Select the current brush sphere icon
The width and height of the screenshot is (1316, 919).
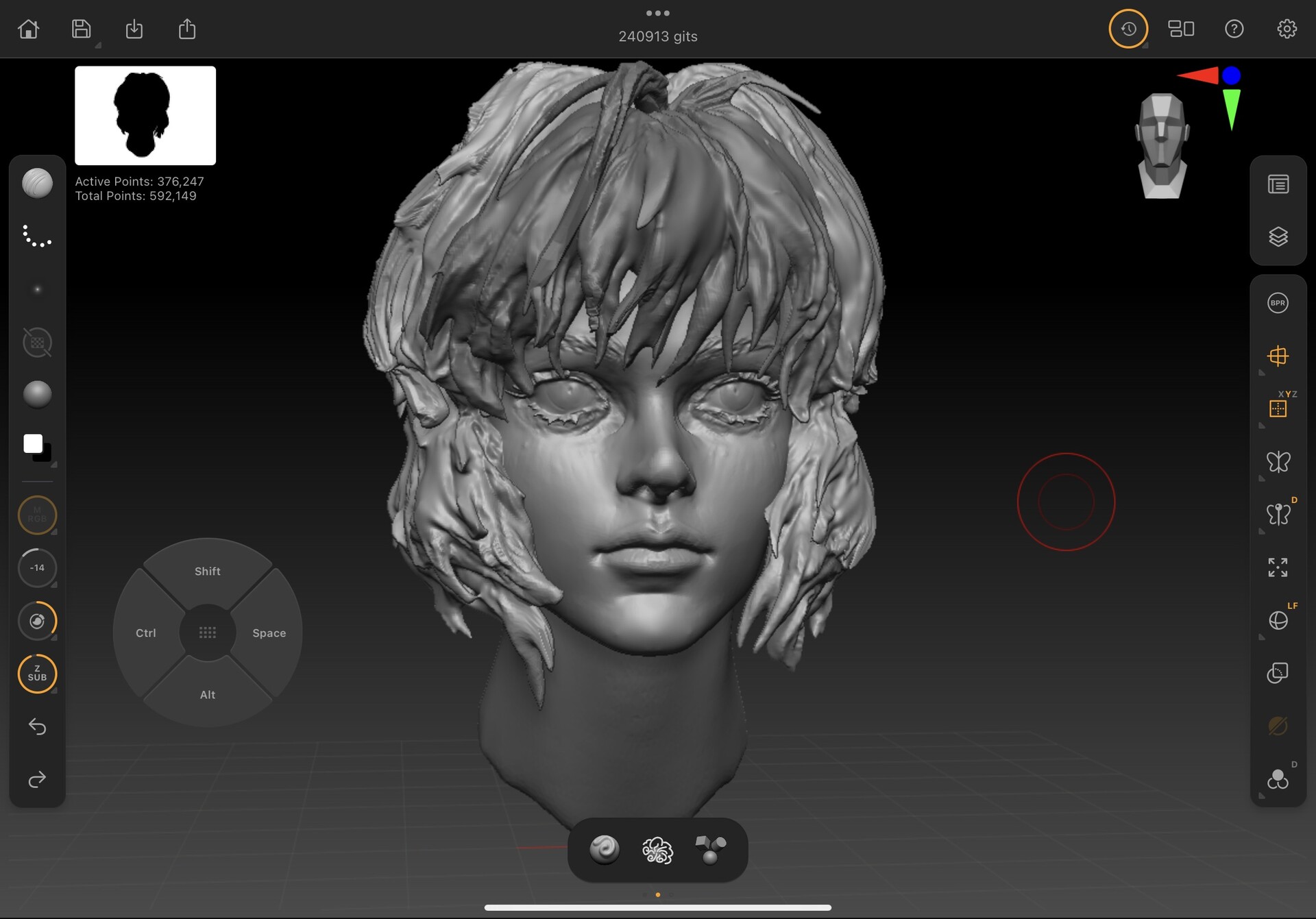click(x=37, y=184)
